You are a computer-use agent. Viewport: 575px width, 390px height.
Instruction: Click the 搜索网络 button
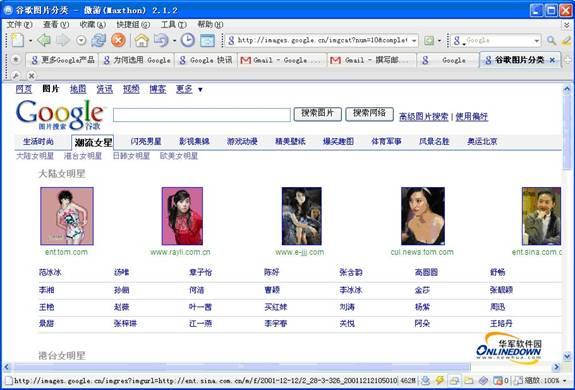point(369,114)
